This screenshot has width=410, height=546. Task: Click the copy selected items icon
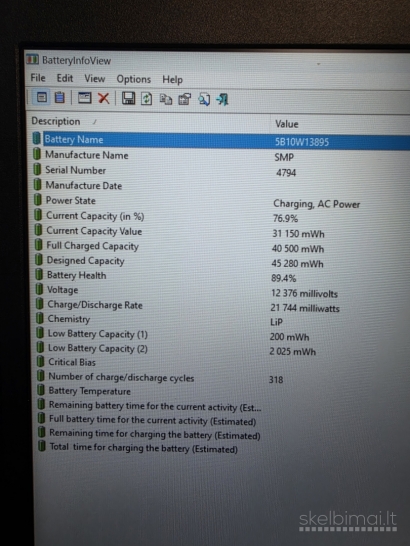(165, 99)
